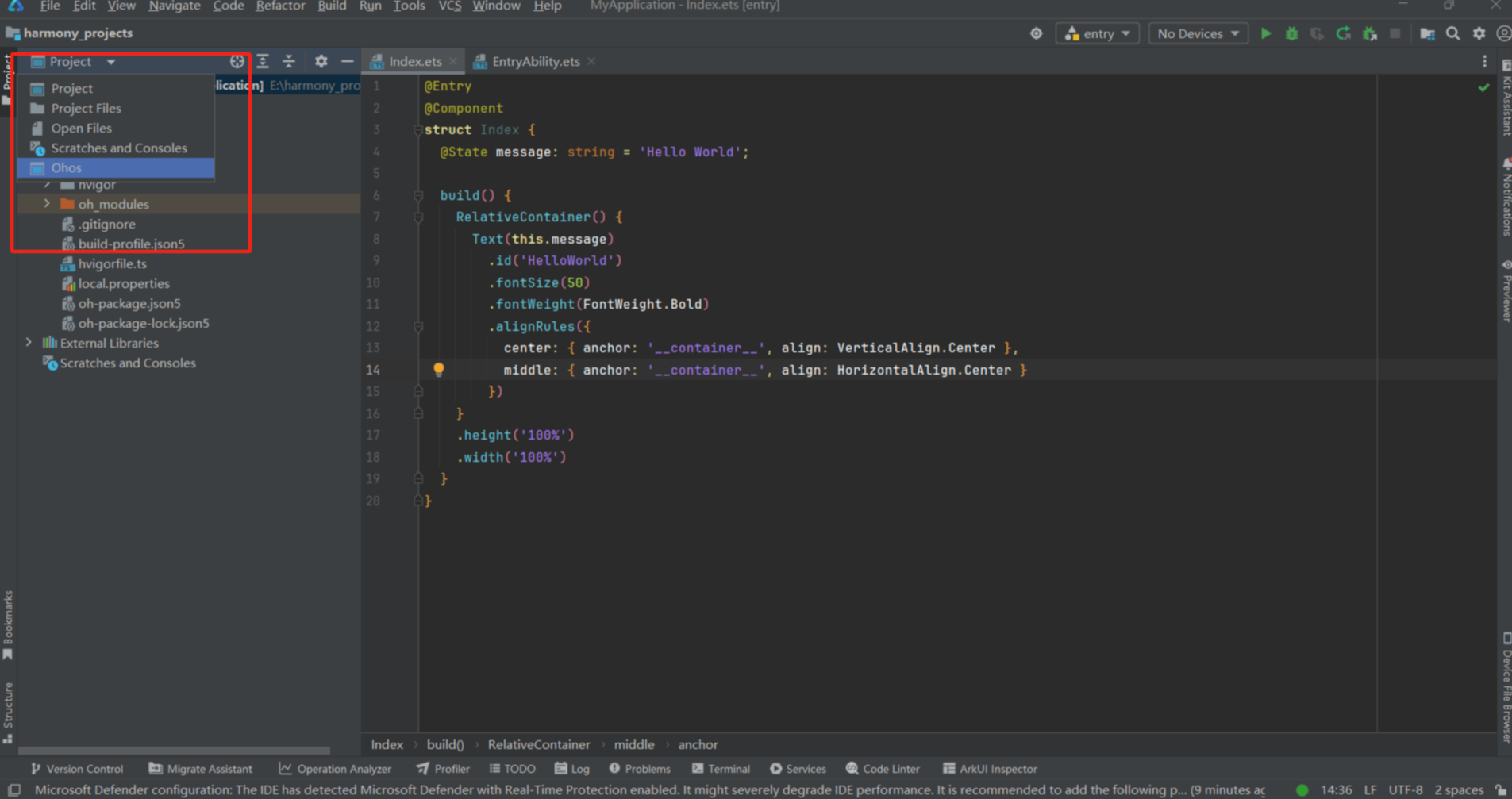Open the No Devices selector dropdown
The width and height of the screenshot is (1512, 799).
coord(1198,33)
